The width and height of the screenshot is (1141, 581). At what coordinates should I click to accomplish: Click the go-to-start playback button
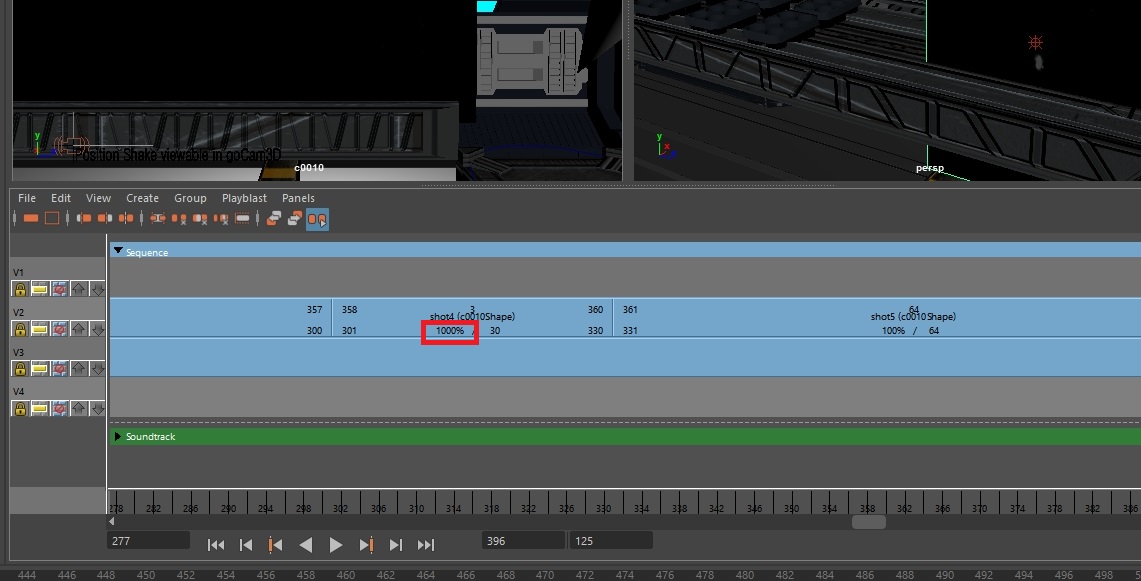(216, 544)
